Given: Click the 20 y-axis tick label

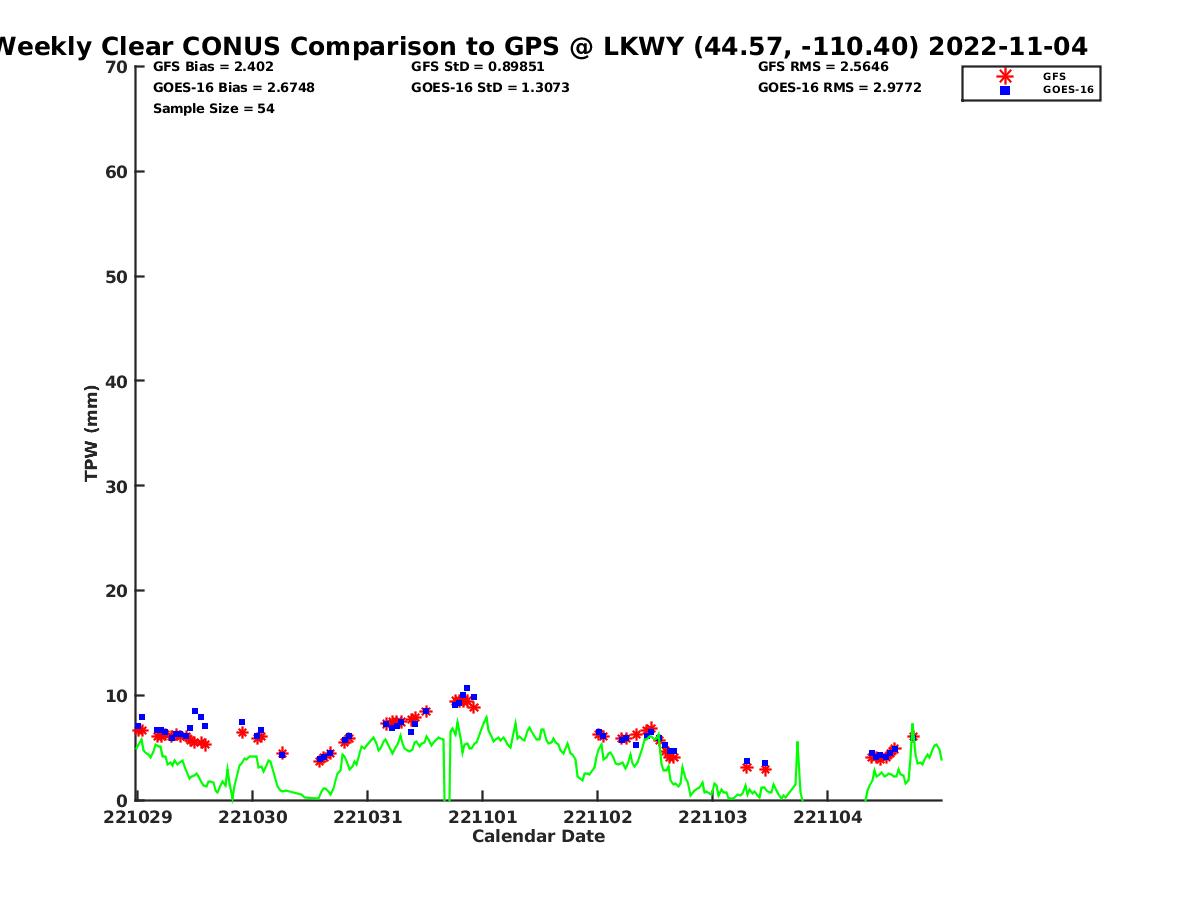Looking at the screenshot, I should 116,591.
